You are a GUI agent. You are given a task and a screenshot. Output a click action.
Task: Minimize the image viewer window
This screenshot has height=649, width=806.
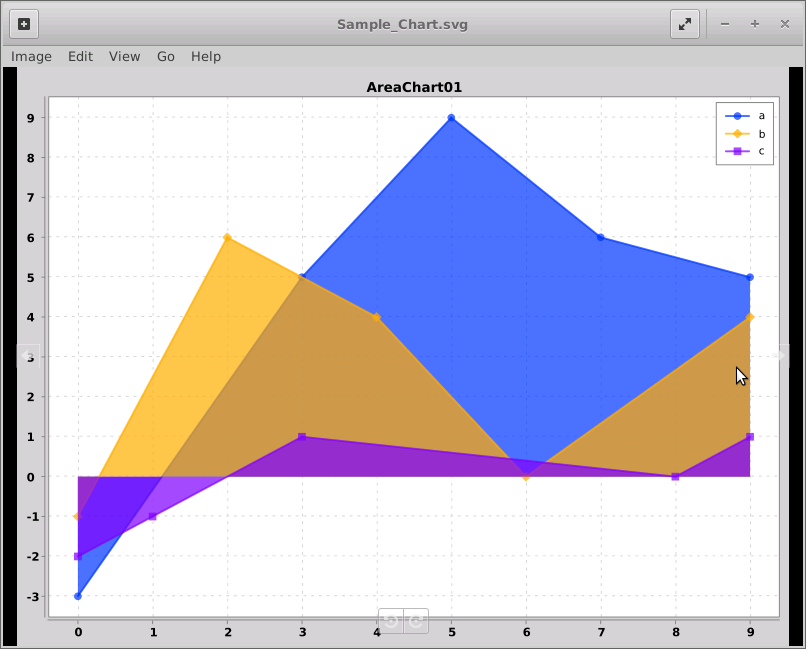click(x=724, y=23)
